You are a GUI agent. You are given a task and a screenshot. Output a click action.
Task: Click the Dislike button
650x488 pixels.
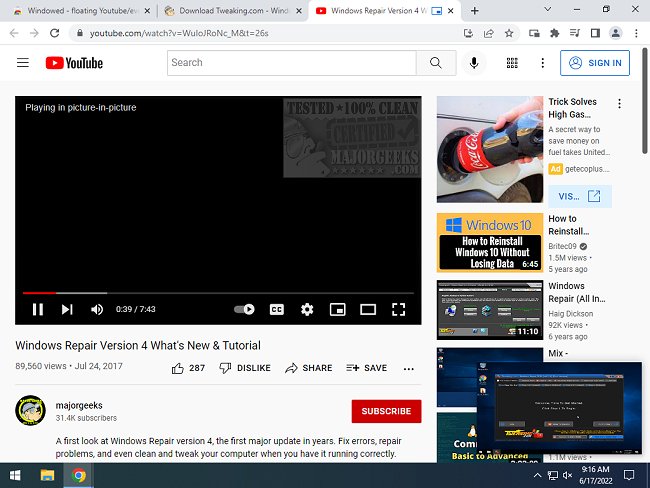coord(245,368)
